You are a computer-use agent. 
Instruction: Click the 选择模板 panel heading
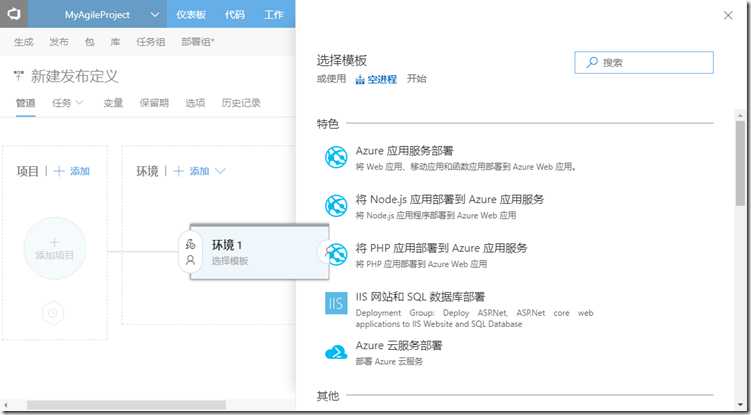click(342, 60)
